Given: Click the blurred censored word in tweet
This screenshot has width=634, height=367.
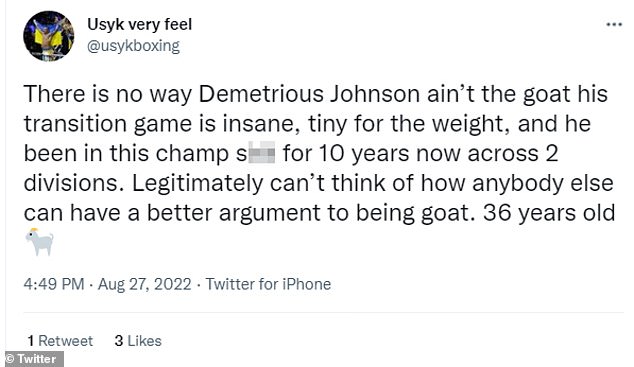Looking at the screenshot, I should point(261,153).
